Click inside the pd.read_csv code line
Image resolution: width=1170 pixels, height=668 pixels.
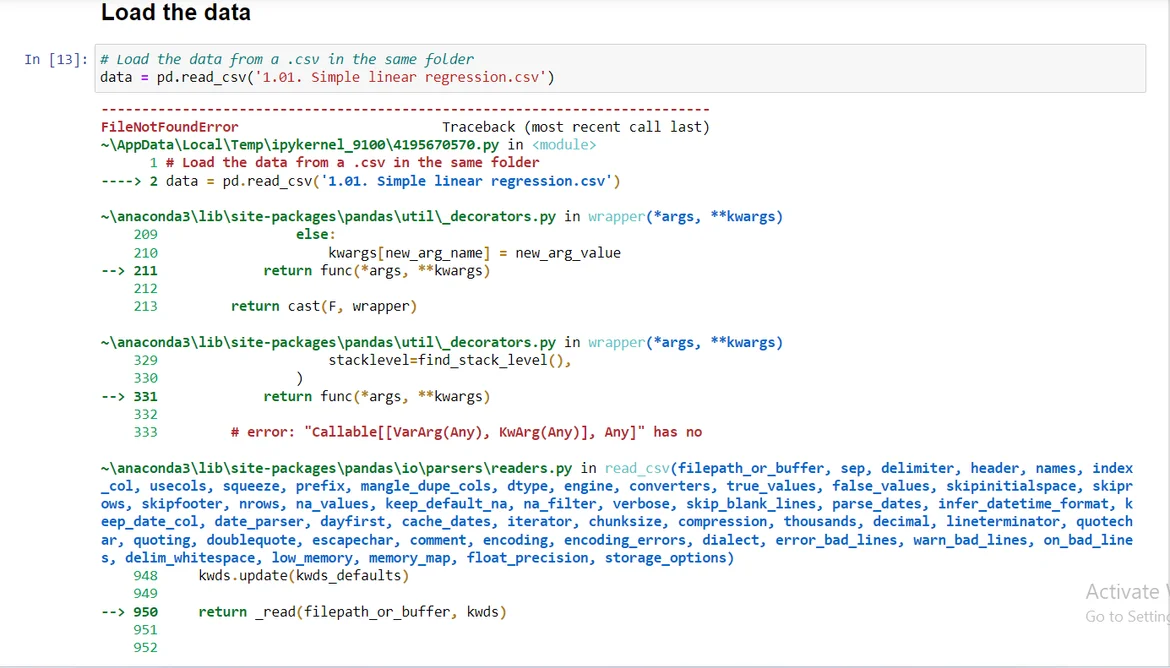[327, 77]
